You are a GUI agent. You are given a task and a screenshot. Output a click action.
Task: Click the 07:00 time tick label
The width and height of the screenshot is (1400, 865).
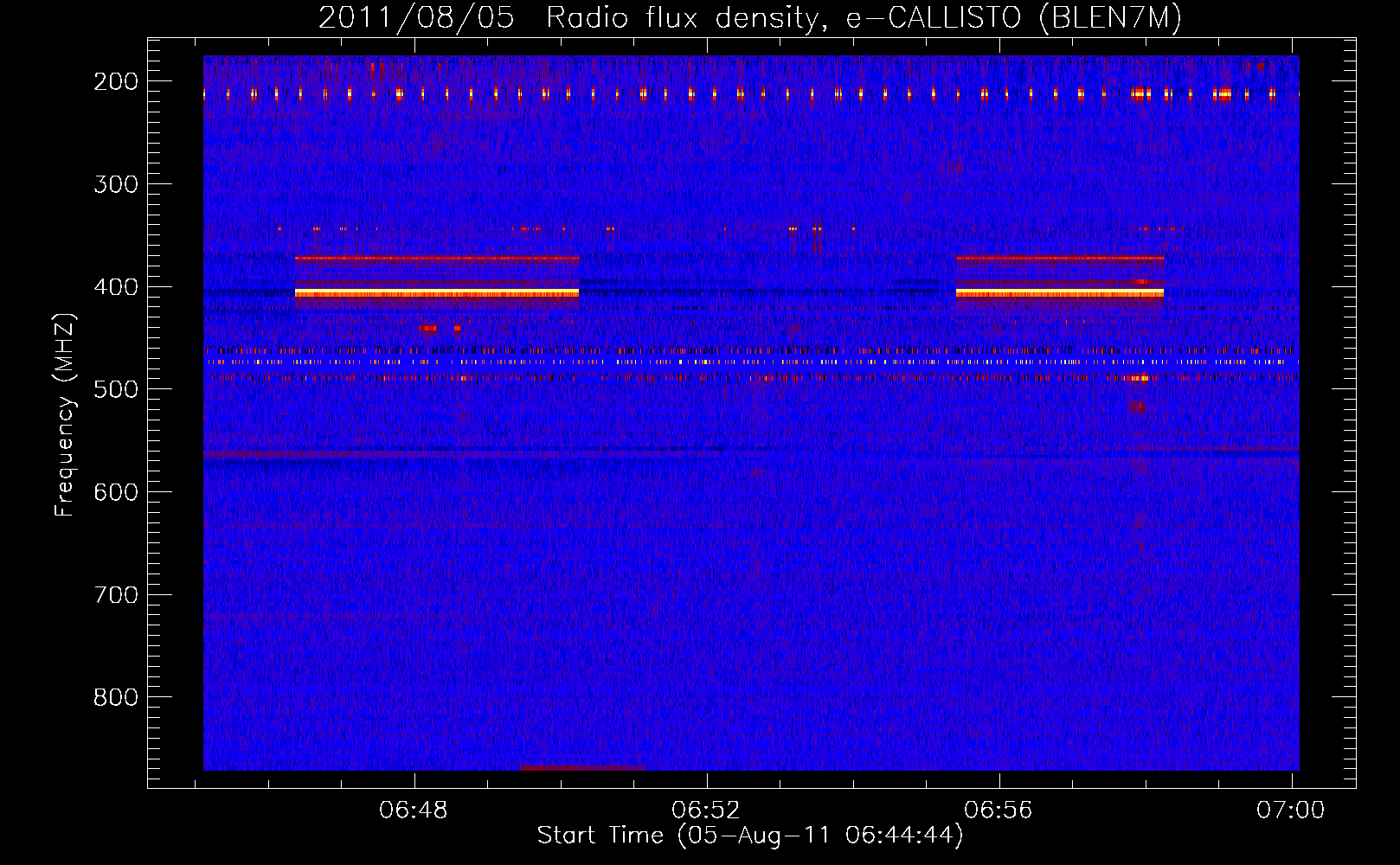1291,811
